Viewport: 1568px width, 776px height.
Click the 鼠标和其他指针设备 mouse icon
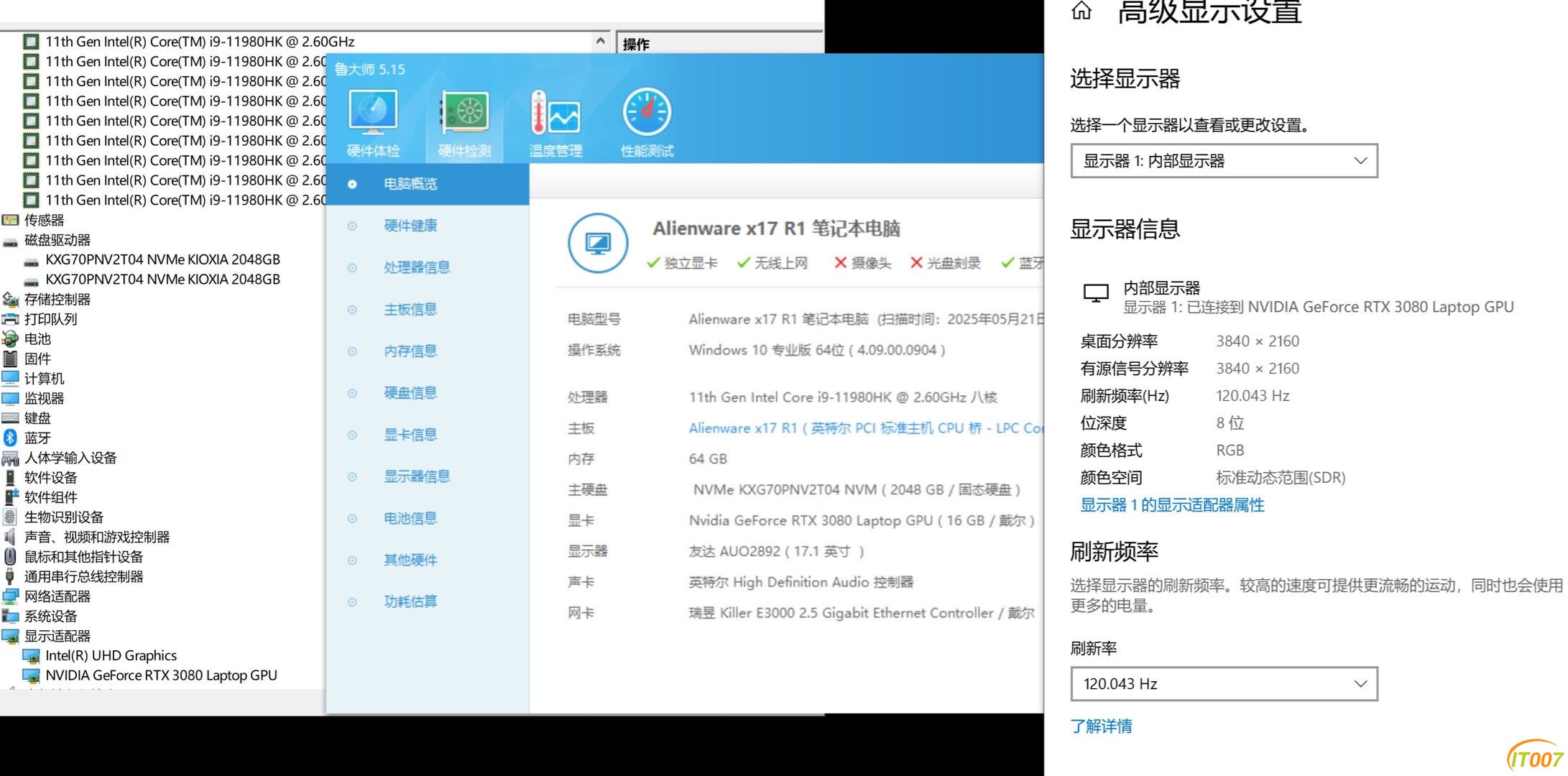(x=10, y=556)
